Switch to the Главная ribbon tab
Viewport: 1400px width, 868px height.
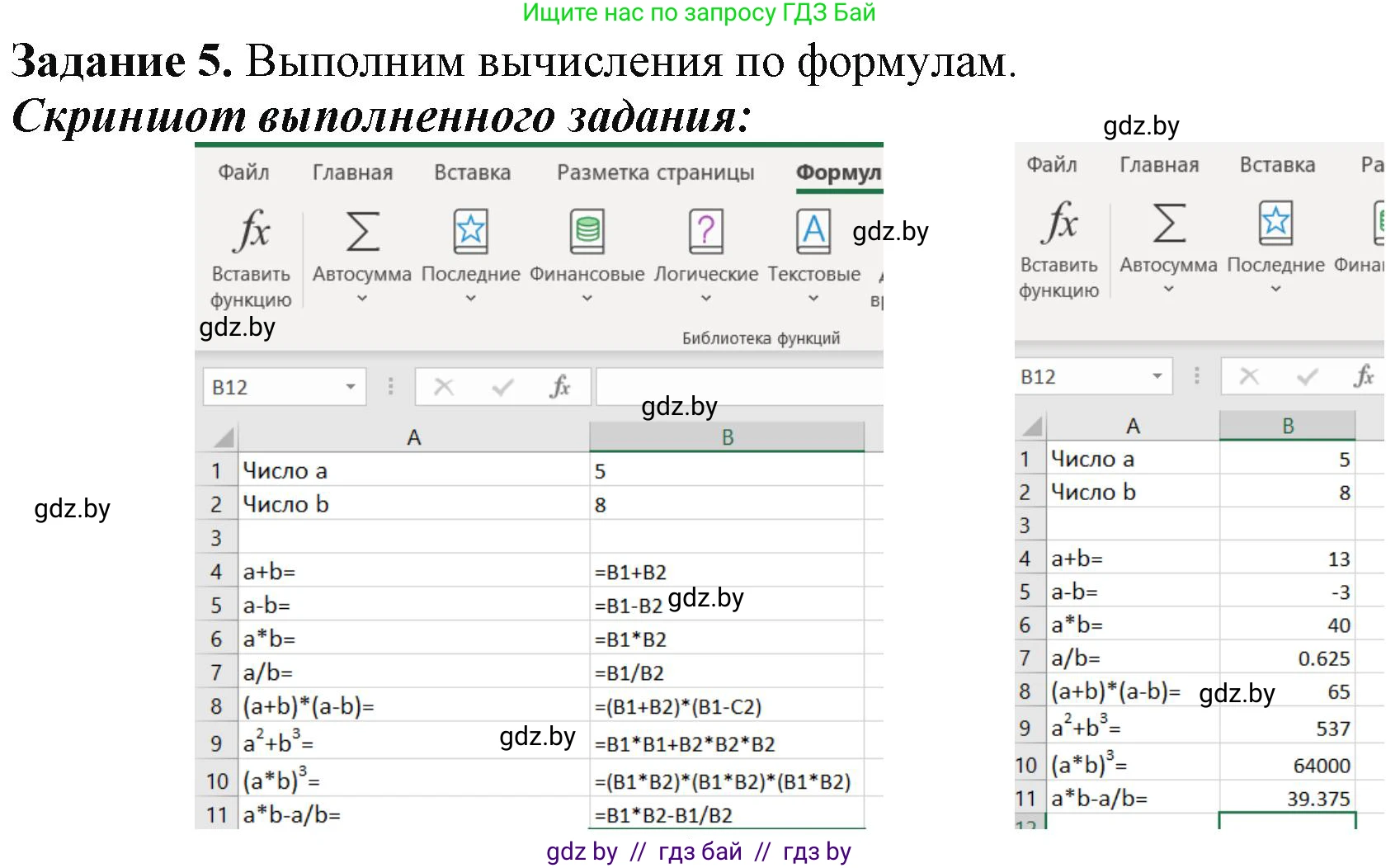[352, 172]
